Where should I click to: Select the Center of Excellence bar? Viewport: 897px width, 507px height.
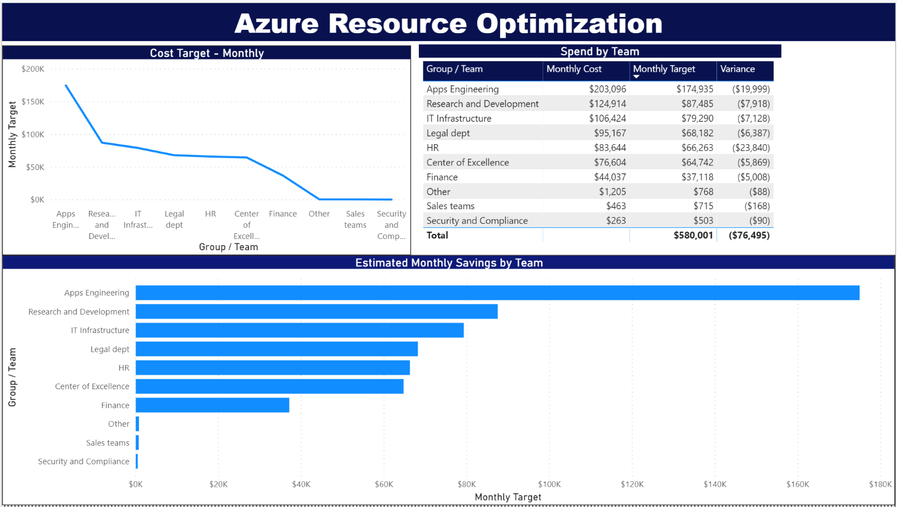click(x=269, y=386)
